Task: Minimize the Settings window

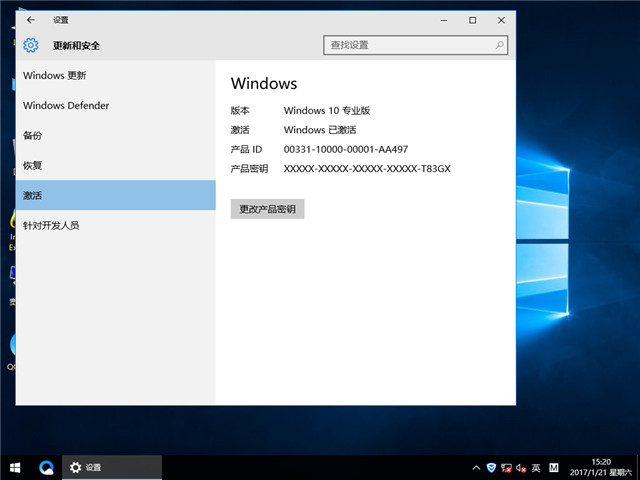Action: click(444, 20)
